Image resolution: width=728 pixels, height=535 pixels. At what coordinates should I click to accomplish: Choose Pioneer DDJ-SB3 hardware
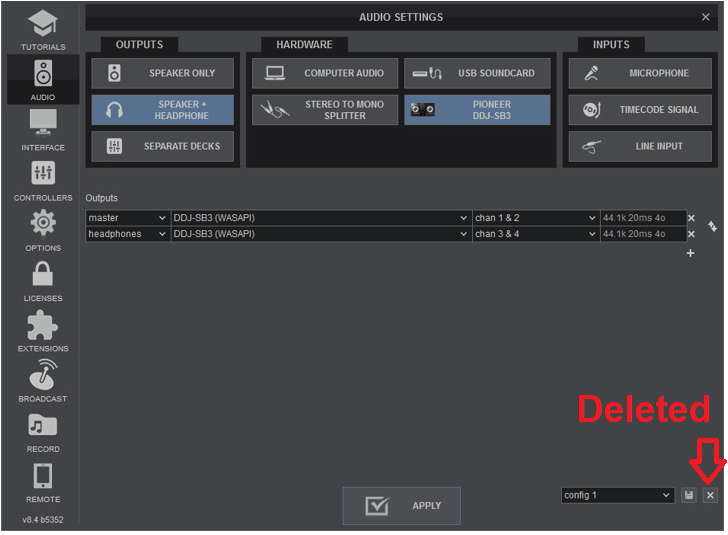477,110
